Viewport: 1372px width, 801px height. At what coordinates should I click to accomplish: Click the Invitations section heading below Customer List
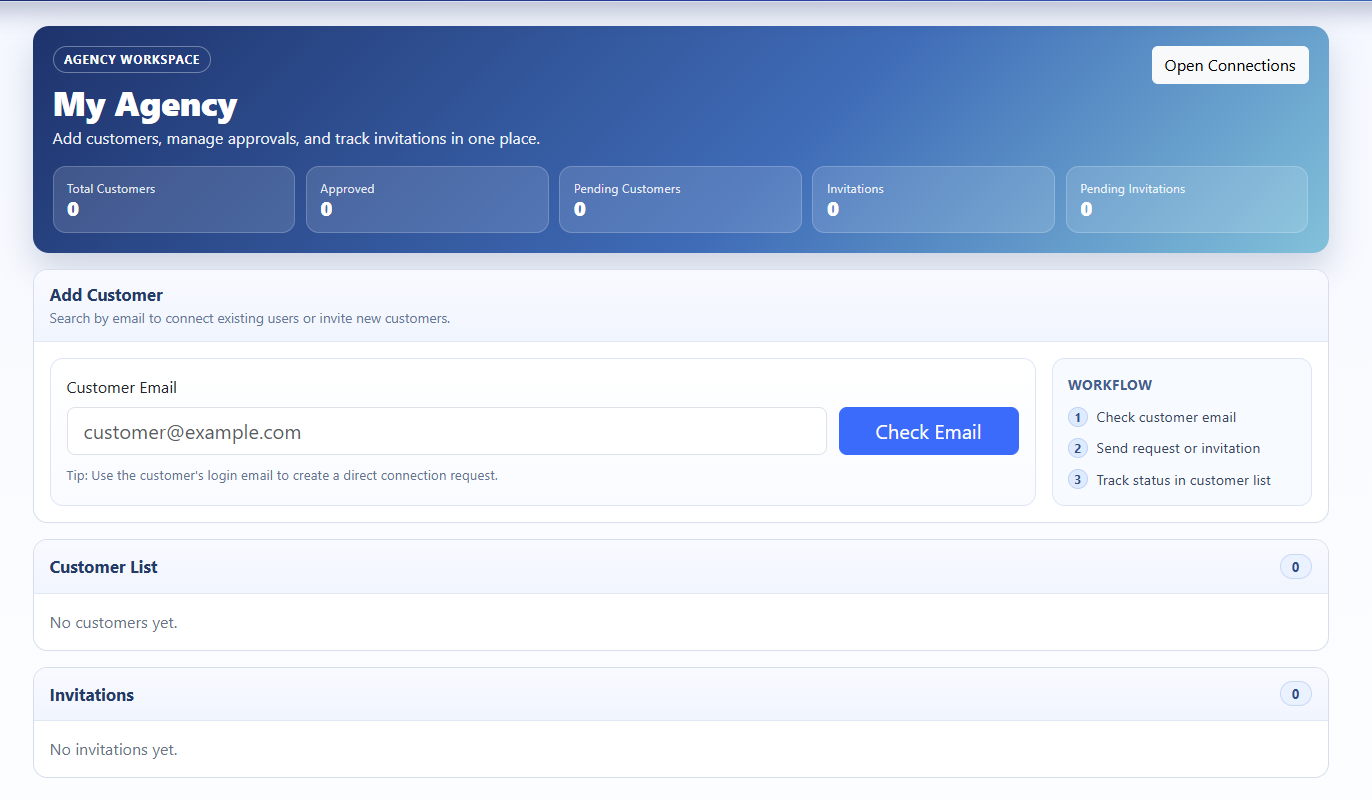92,695
